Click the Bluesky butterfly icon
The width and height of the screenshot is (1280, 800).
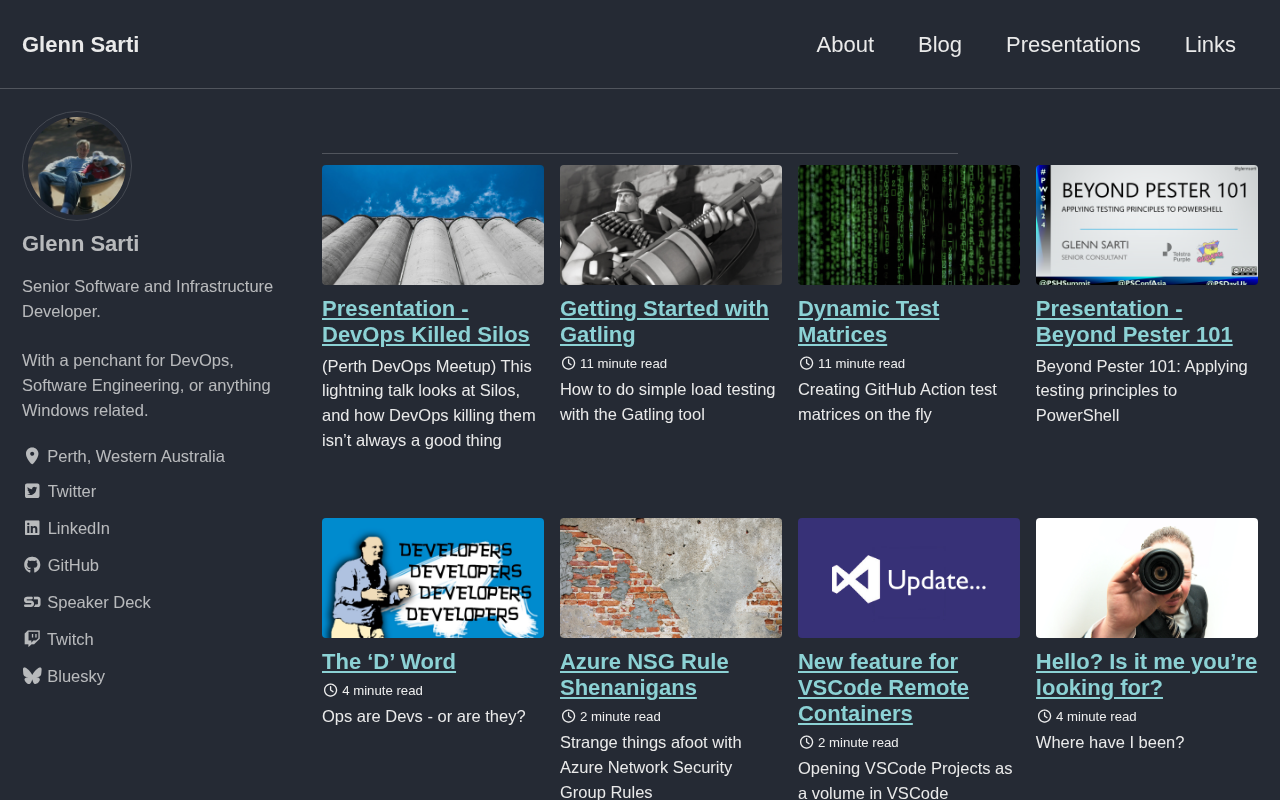tap(32, 676)
